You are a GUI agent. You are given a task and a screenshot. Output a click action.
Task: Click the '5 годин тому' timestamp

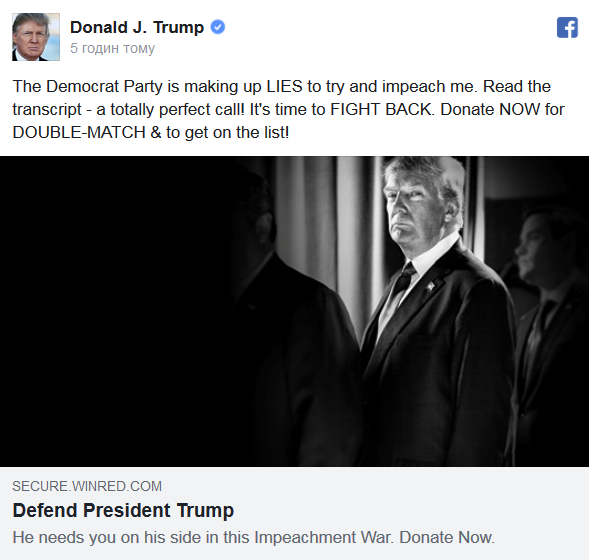[112, 48]
